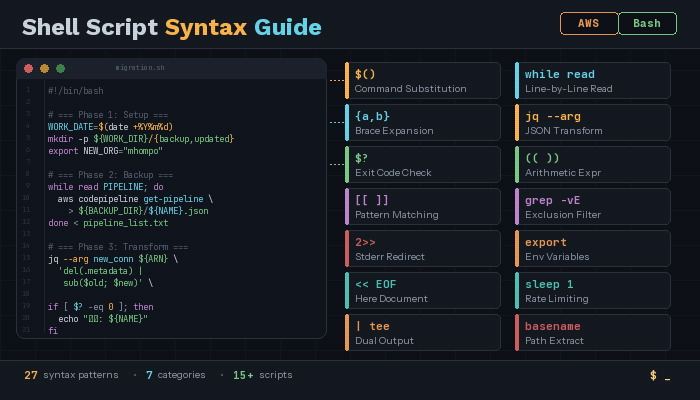Select the | tee Dual Output card
This screenshot has width=700, height=400.
click(x=423, y=333)
